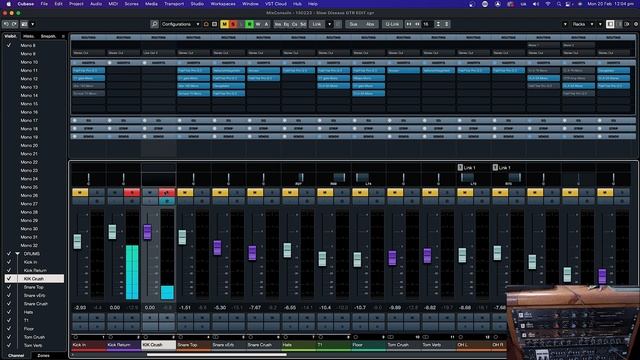
Task: Click the redo arrow icon in MixConsole toolbar
Action: coord(14,24)
